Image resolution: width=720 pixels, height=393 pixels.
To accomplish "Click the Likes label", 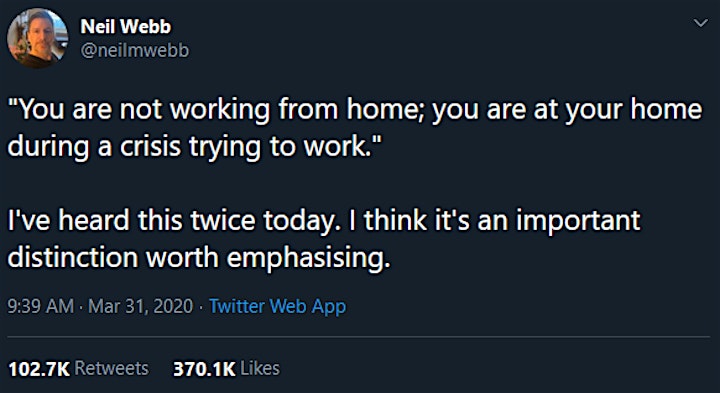I will 260,368.
